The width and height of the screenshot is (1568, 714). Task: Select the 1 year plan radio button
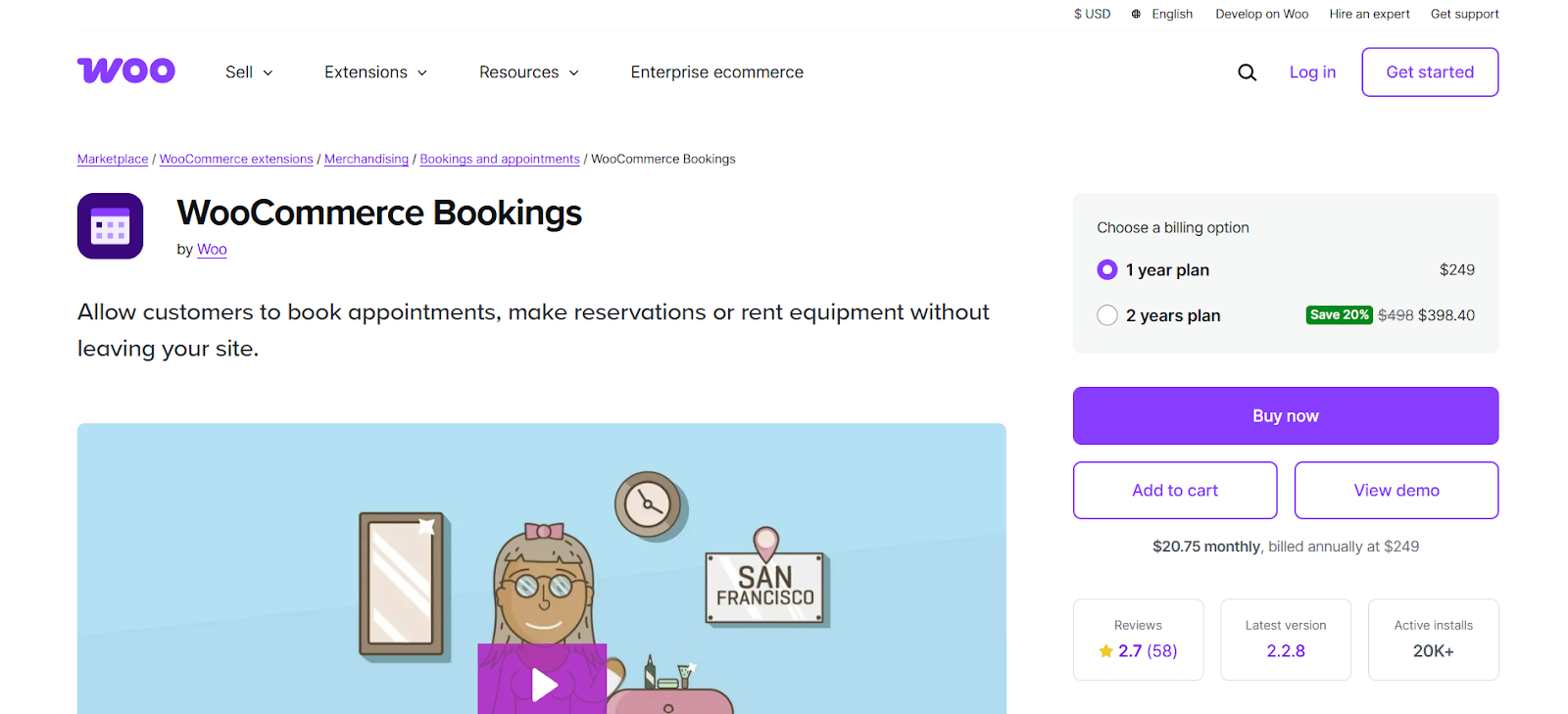click(x=1107, y=270)
